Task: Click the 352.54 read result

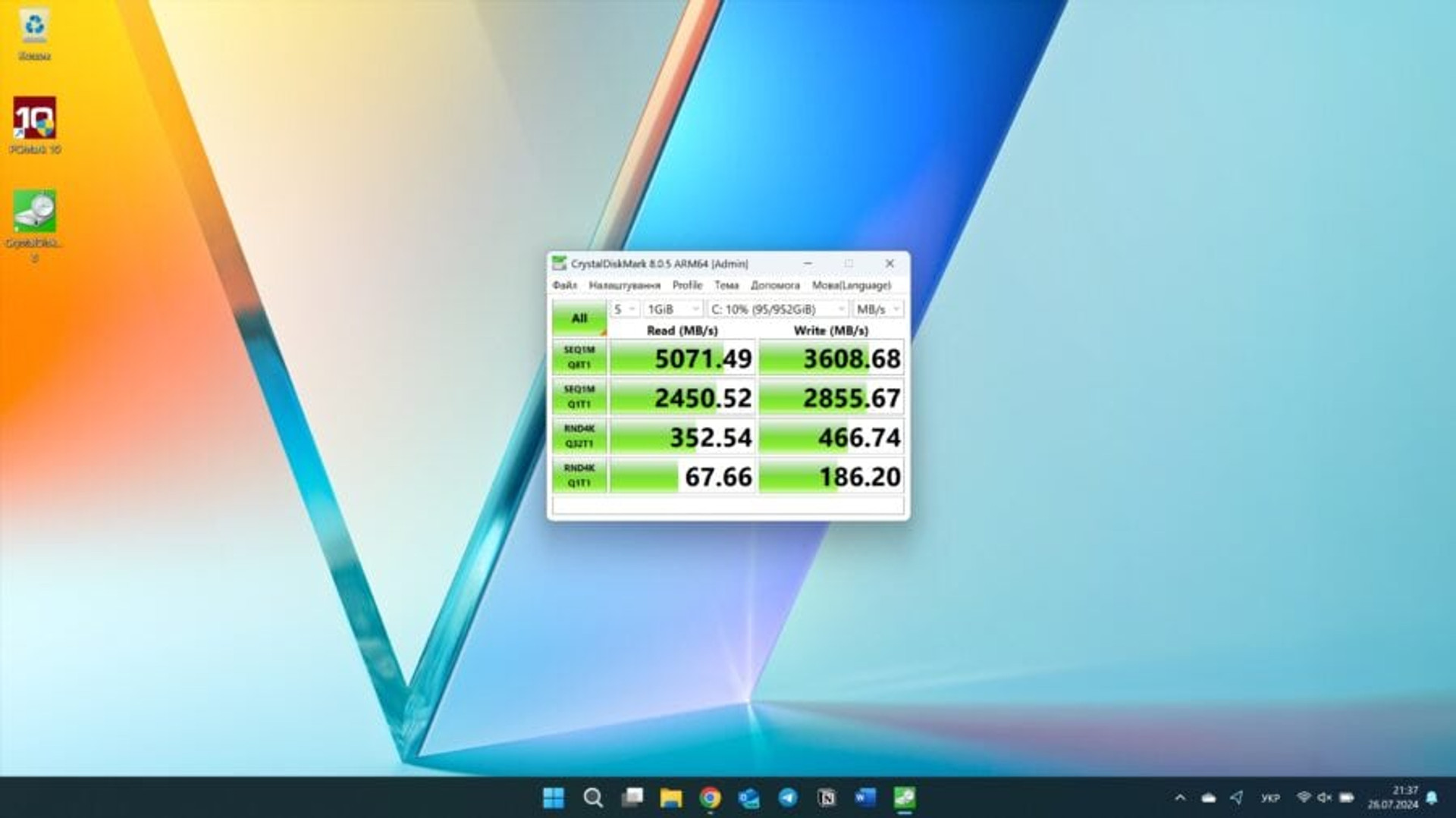Action: click(x=682, y=437)
